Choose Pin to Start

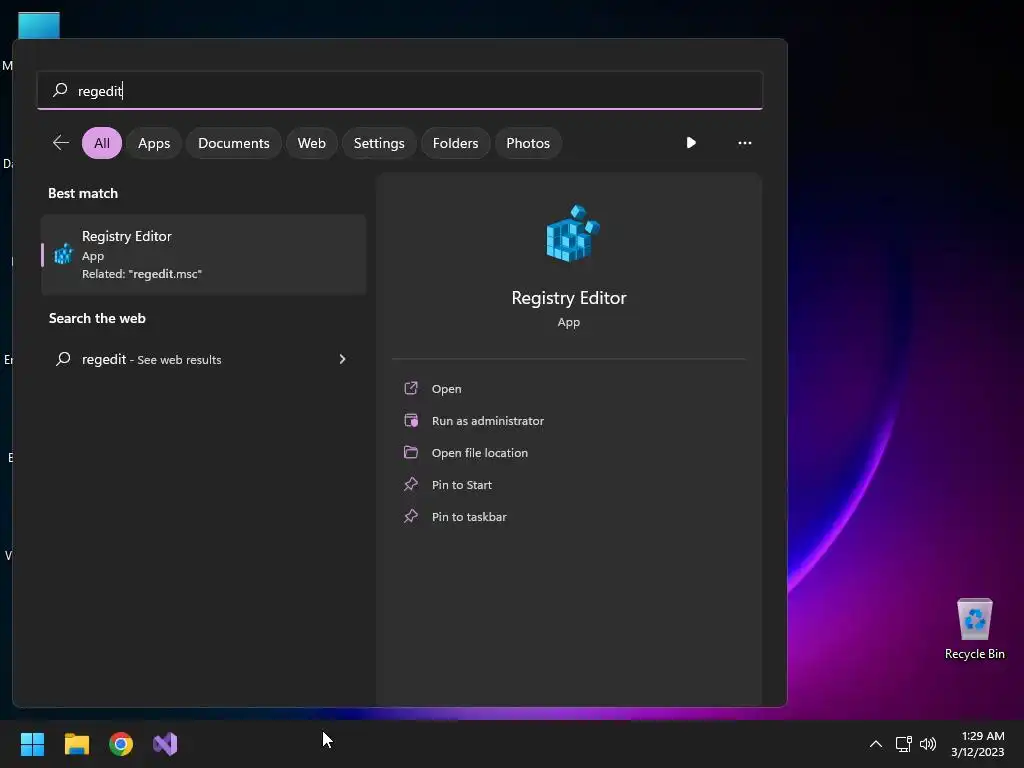(569, 485)
